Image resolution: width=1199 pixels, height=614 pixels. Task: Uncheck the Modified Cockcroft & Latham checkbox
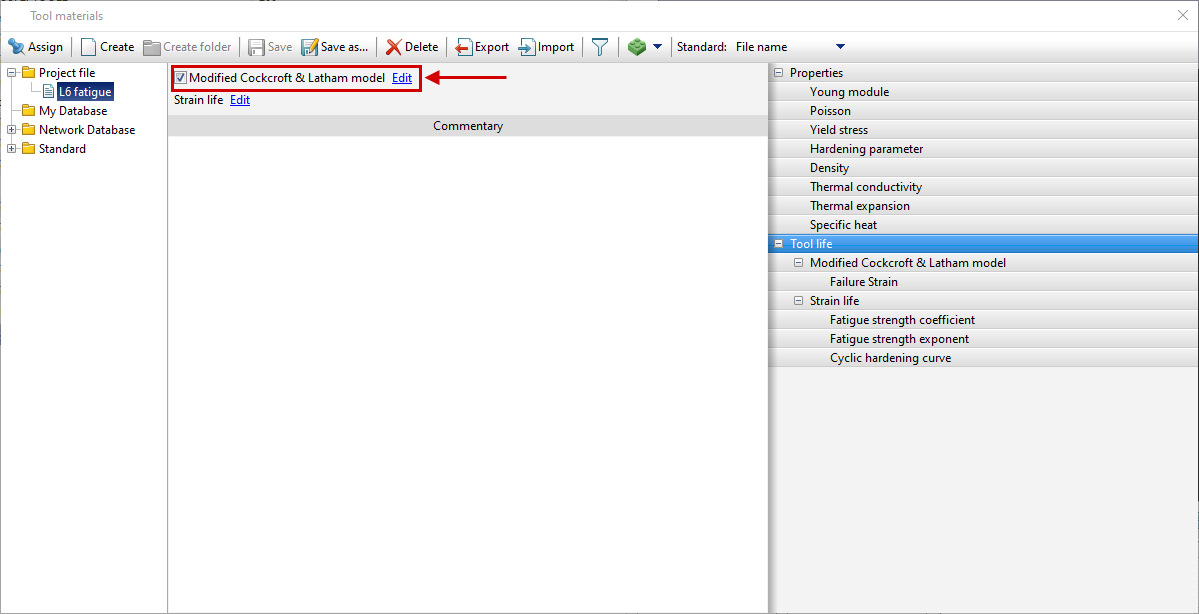coord(180,77)
